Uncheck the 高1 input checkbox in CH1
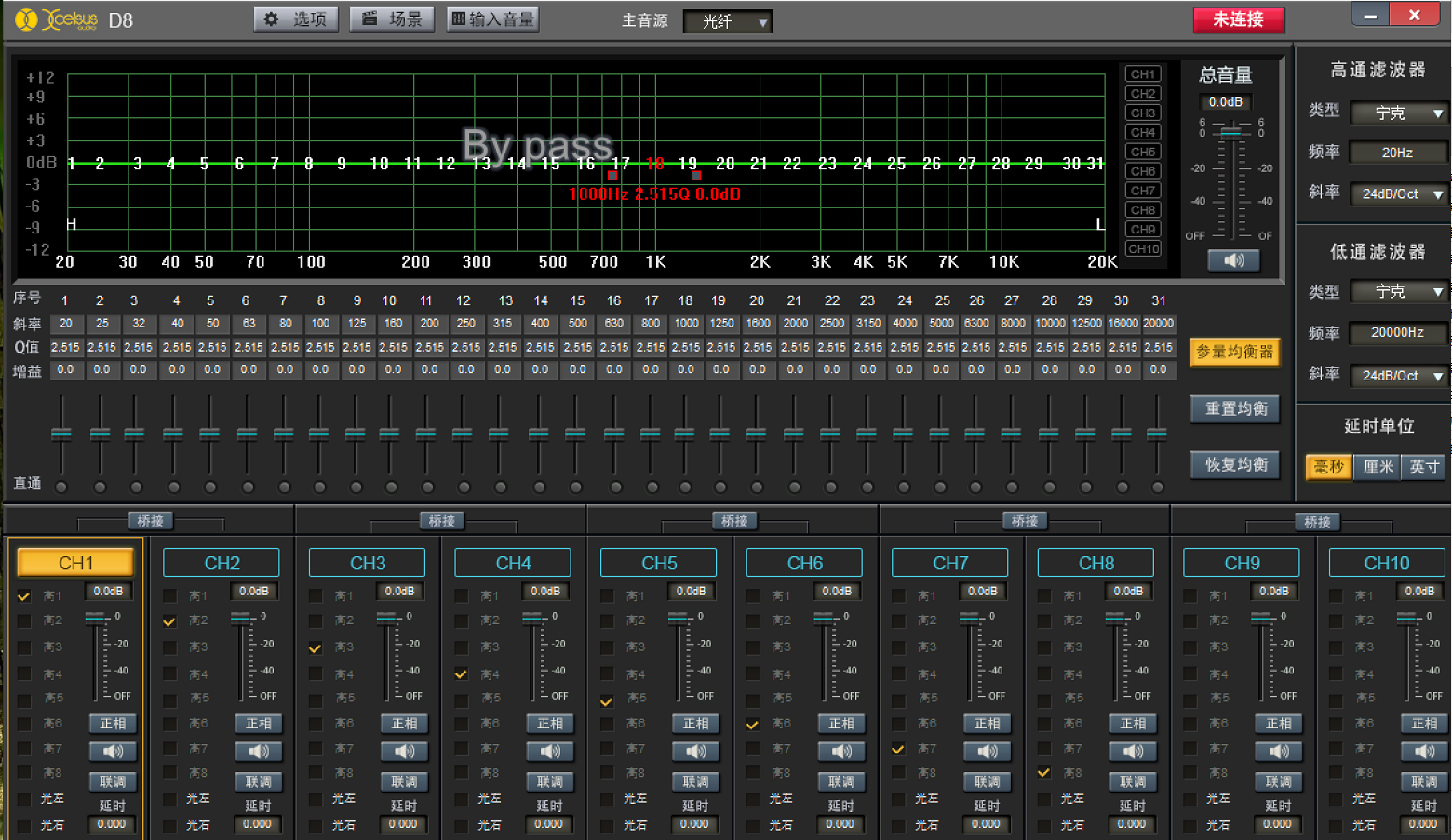 coord(24,596)
